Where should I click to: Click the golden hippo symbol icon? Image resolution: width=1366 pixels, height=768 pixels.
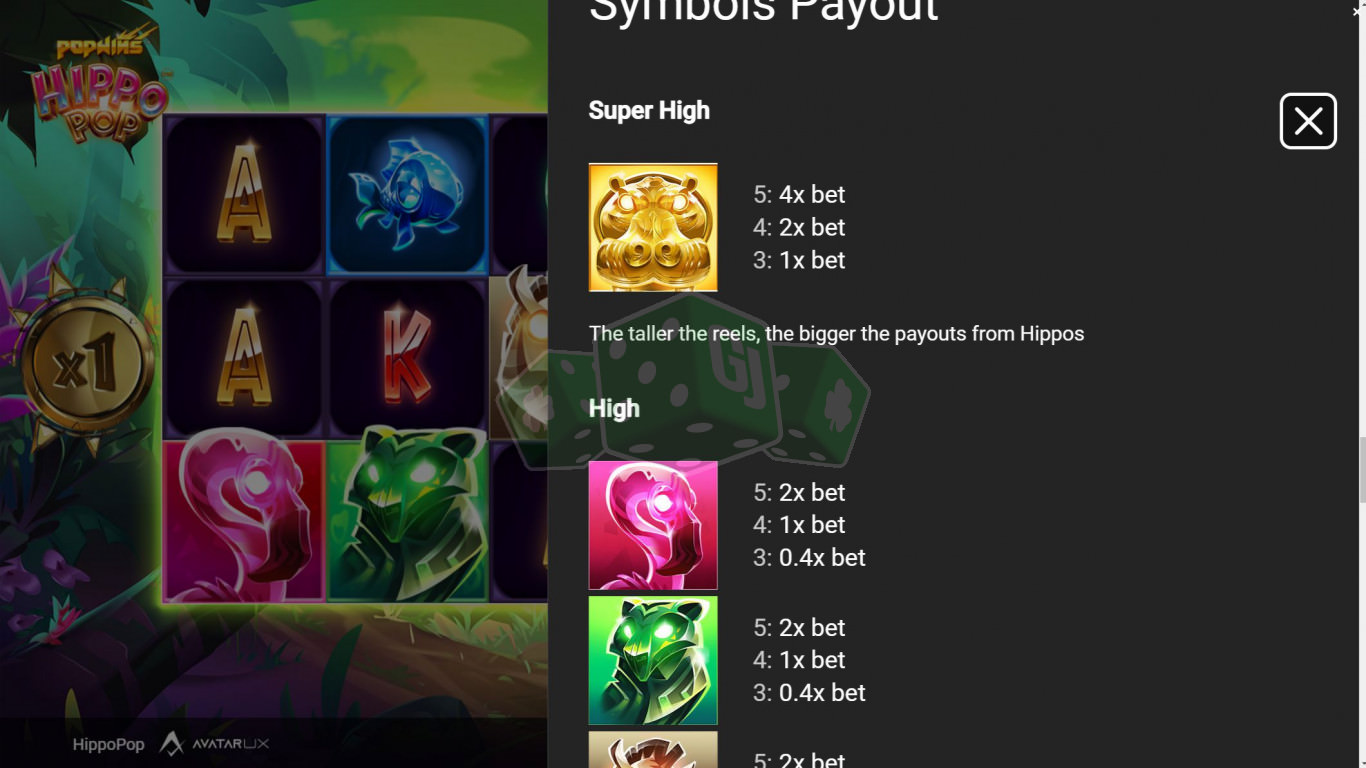[653, 227]
